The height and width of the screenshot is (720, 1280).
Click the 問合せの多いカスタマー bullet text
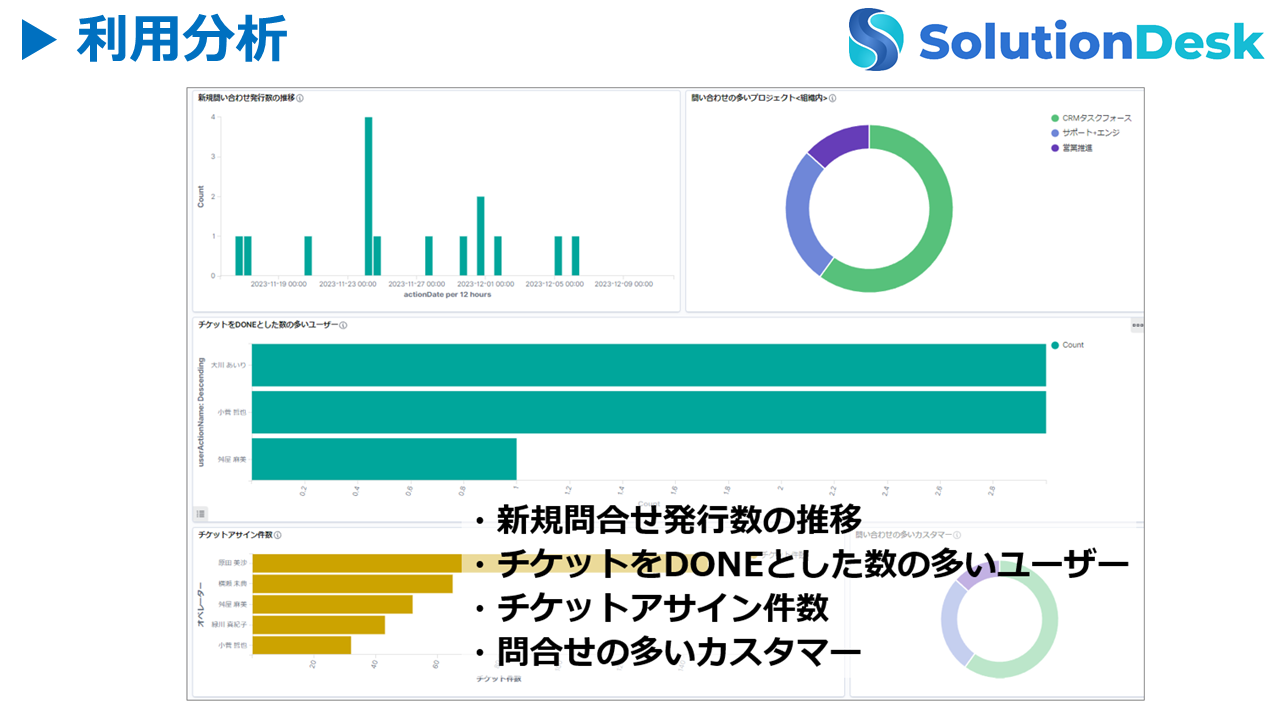coord(679,651)
